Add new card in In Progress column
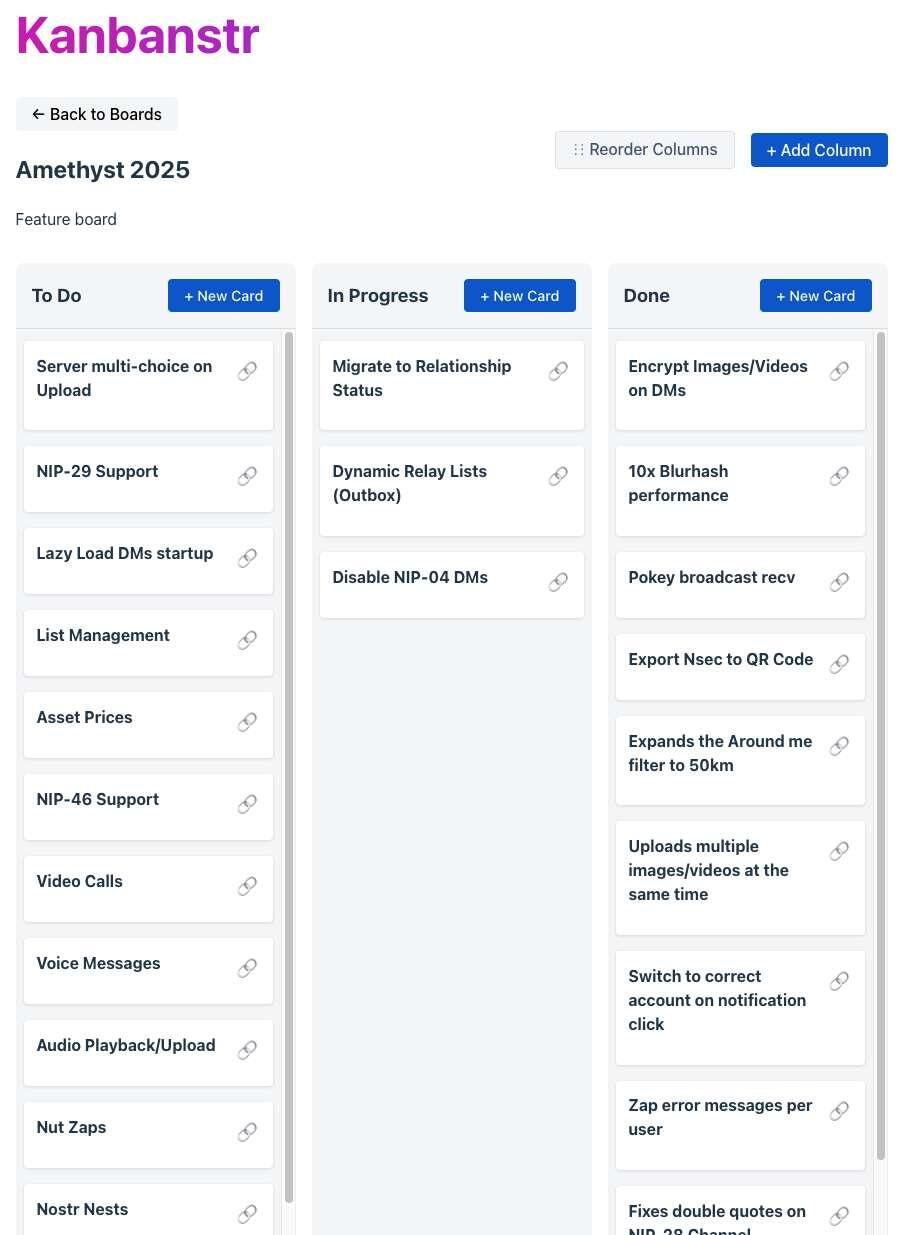Viewport: 903px width, 1235px height. point(520,296)
